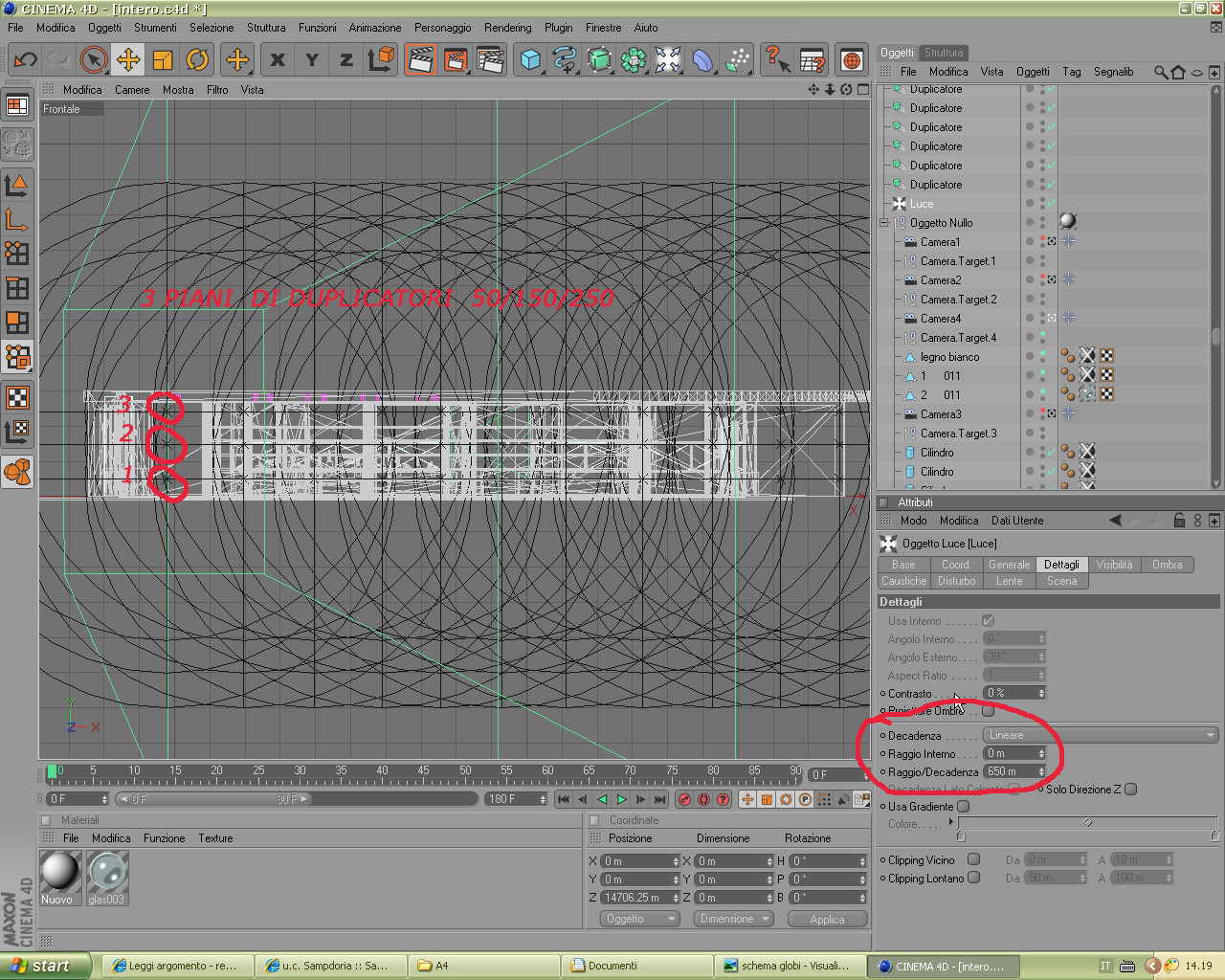The width and height of the screenshot is (1225, 980).
Task: Click the Undo arrow icon
Action: point(25,60)
